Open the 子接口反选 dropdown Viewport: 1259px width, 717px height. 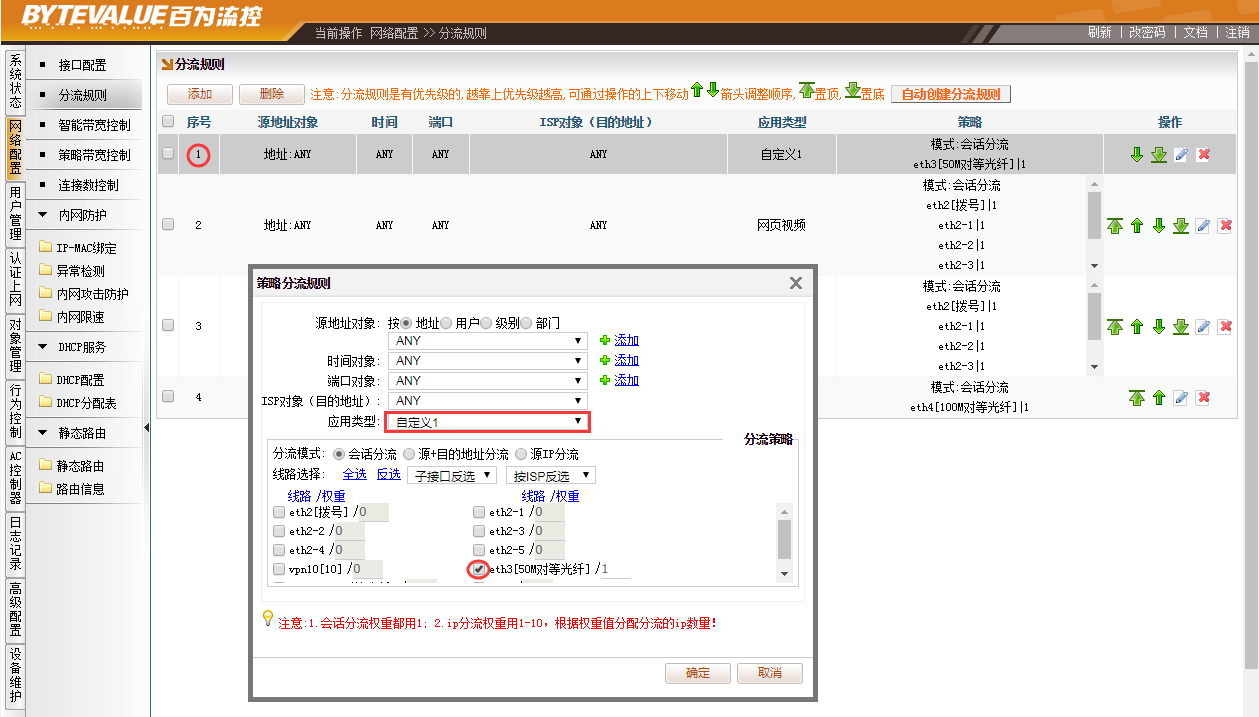pyautogui.click(x=451, y=475)
